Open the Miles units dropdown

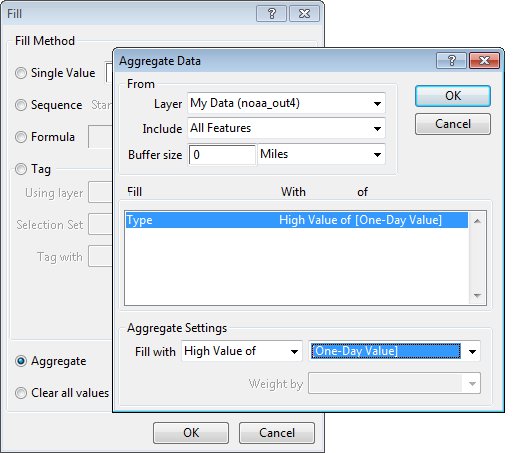(321, 154)
